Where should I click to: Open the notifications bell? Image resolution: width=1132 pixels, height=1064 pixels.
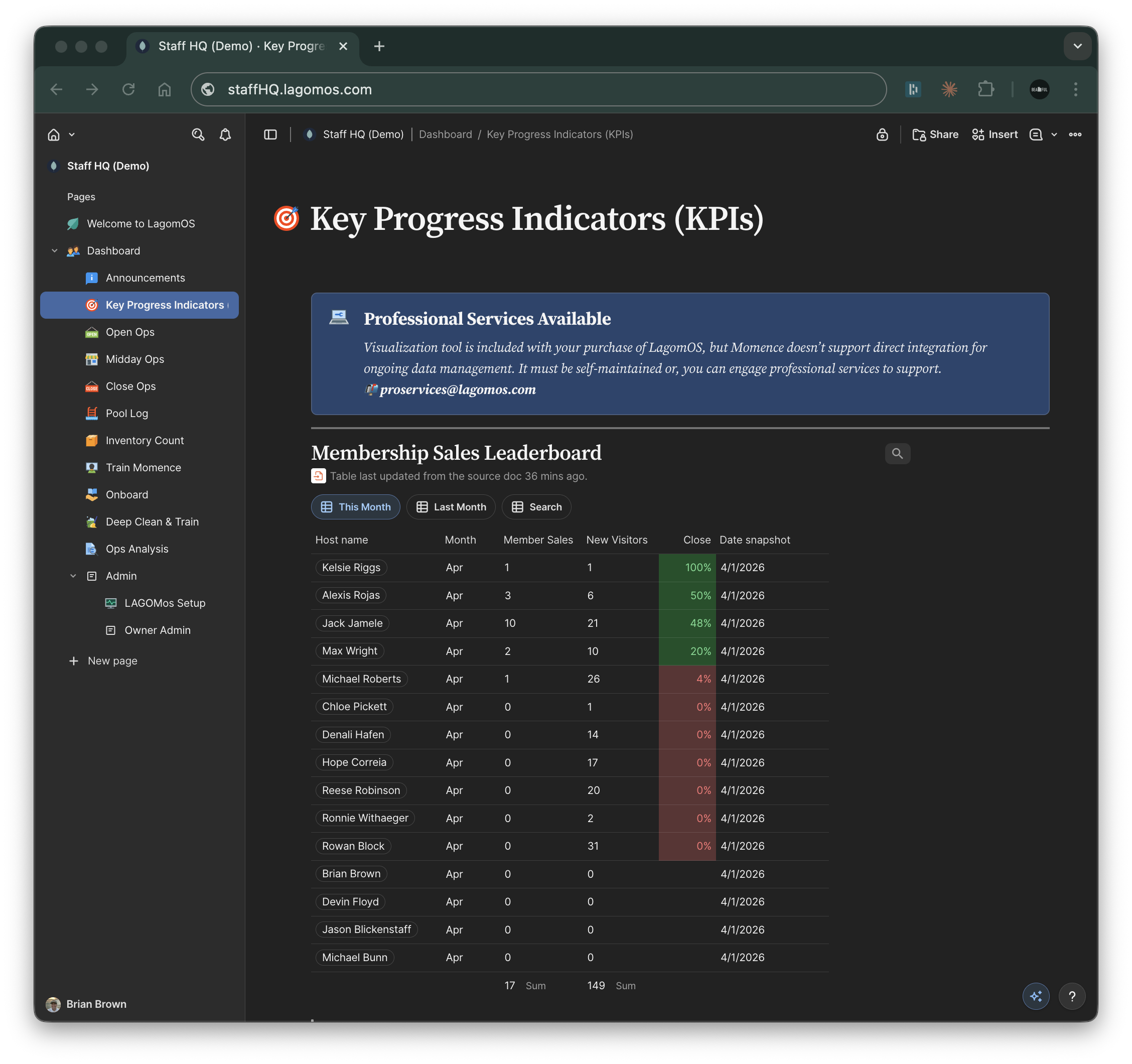click(x=225, y=135)
